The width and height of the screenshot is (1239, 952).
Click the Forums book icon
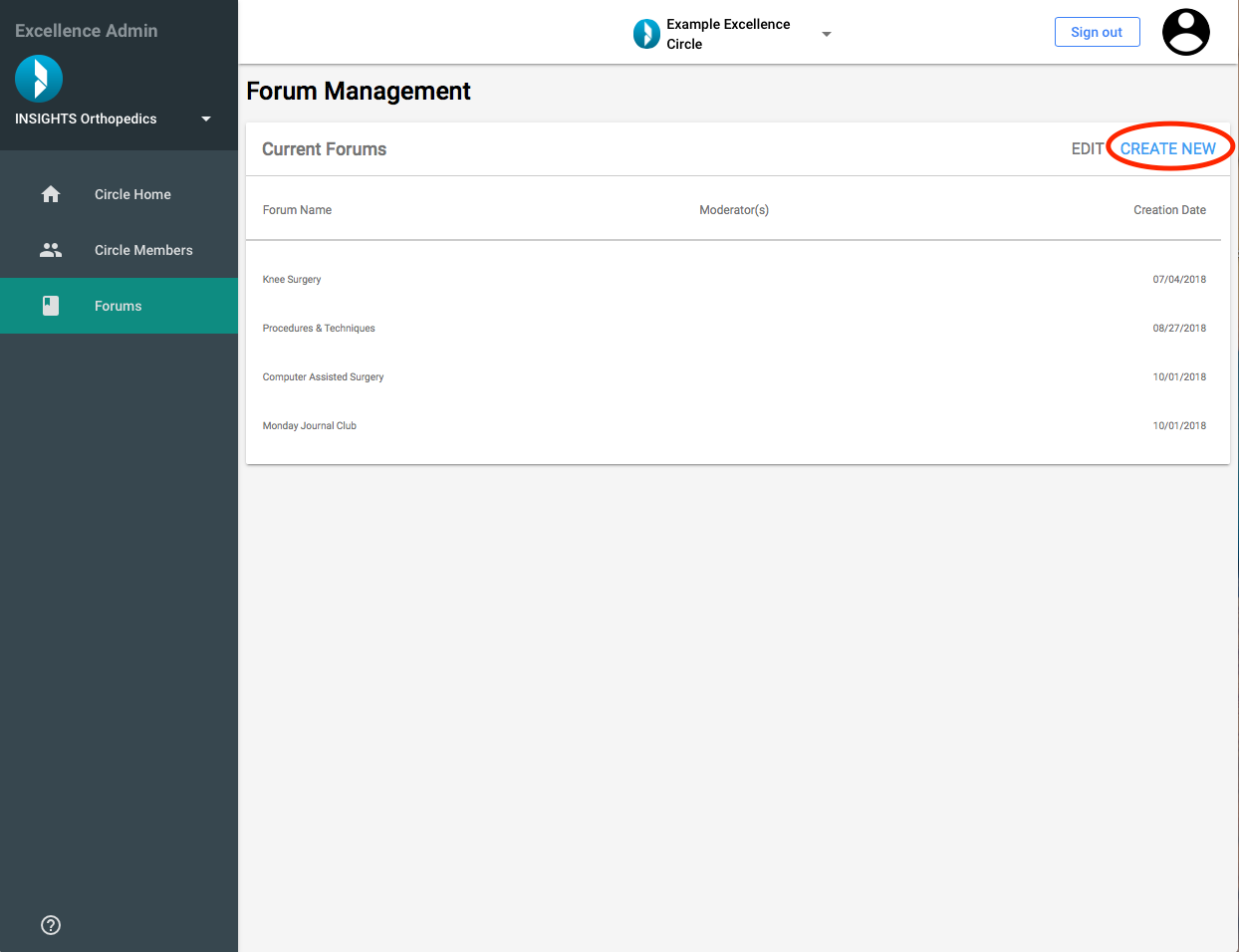click(x=51, y=306)
